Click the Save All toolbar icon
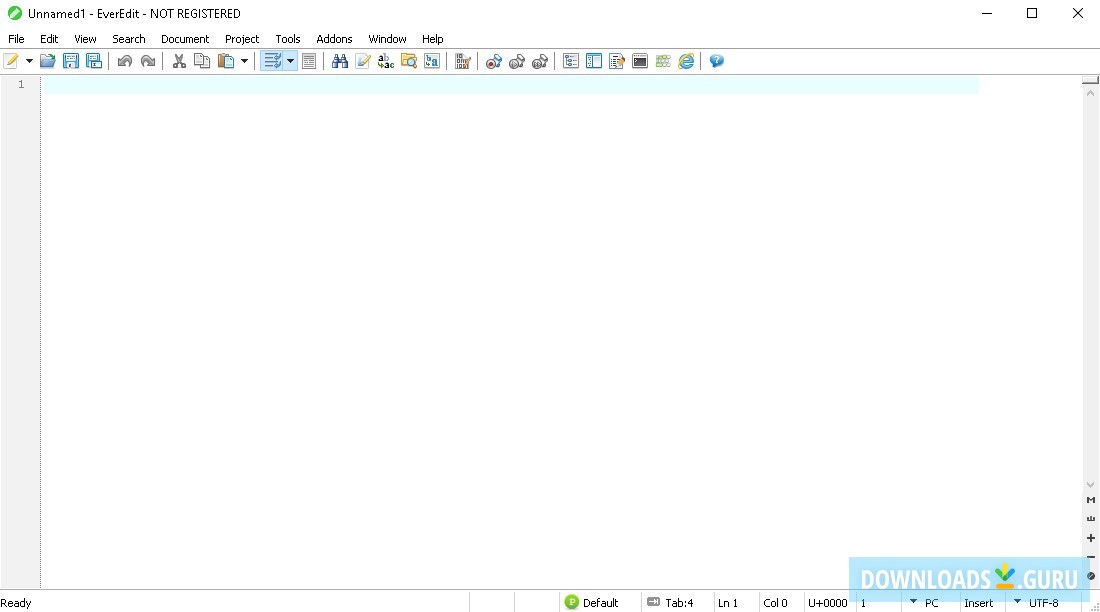 tap(94, 61)
